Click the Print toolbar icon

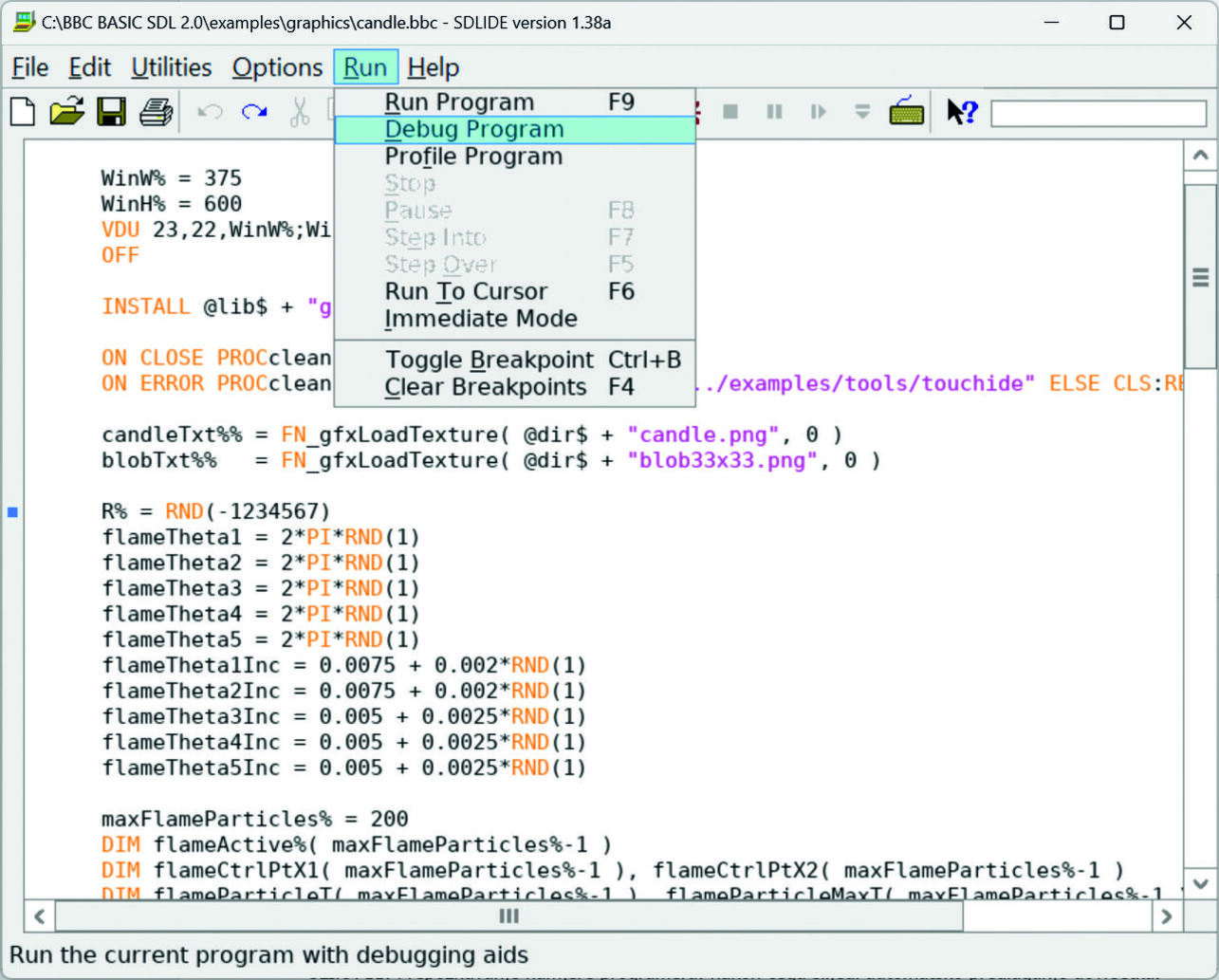tap(156, 112)
